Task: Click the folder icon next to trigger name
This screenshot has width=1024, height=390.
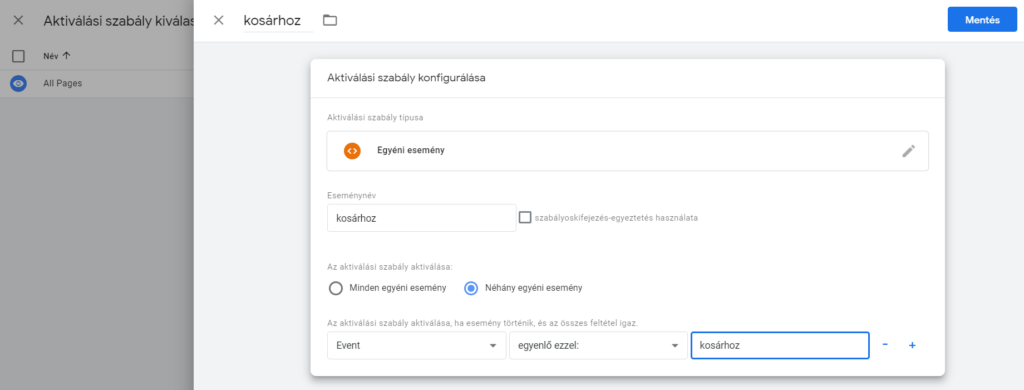Action: coord(330,20)
